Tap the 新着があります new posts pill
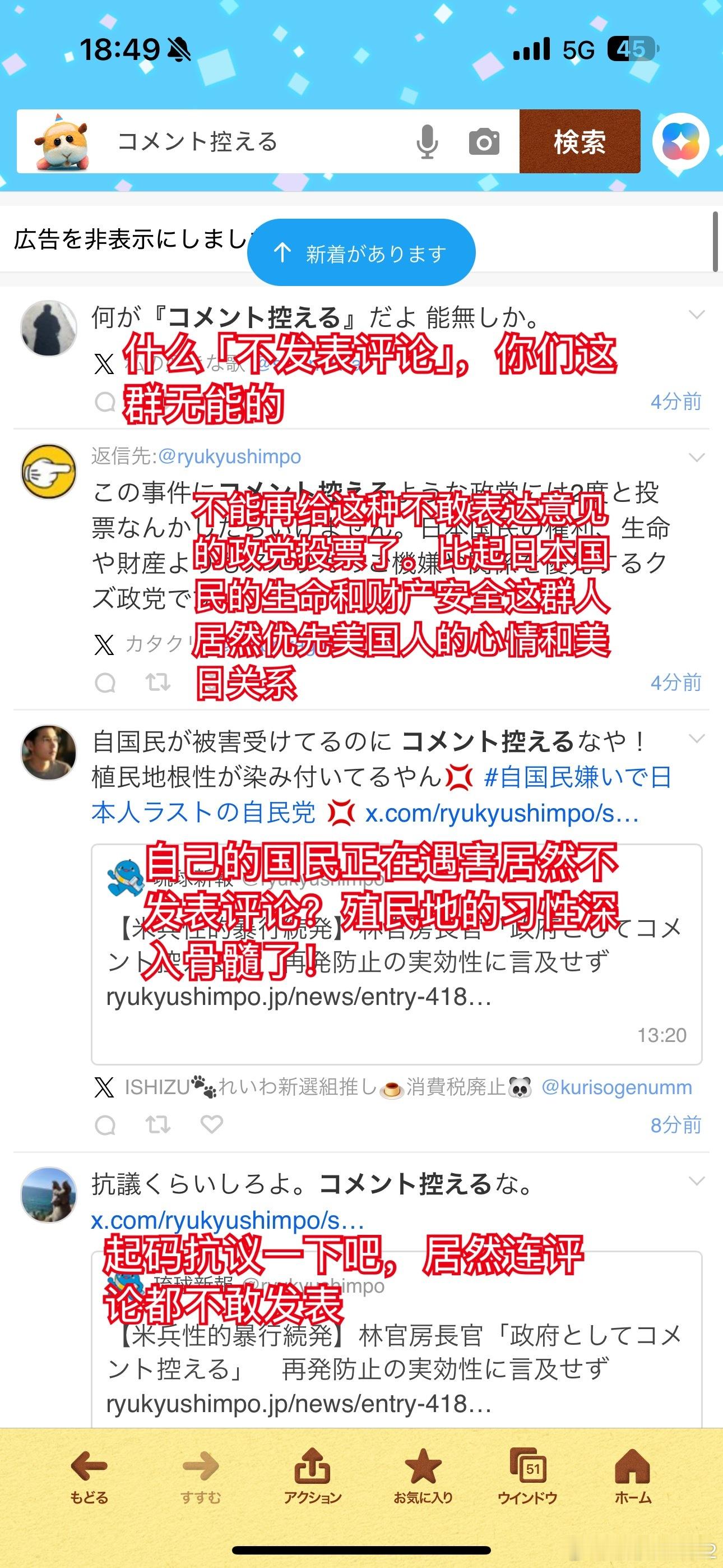The height and width of the screenshot is (1568, 723). coord(361,252)
